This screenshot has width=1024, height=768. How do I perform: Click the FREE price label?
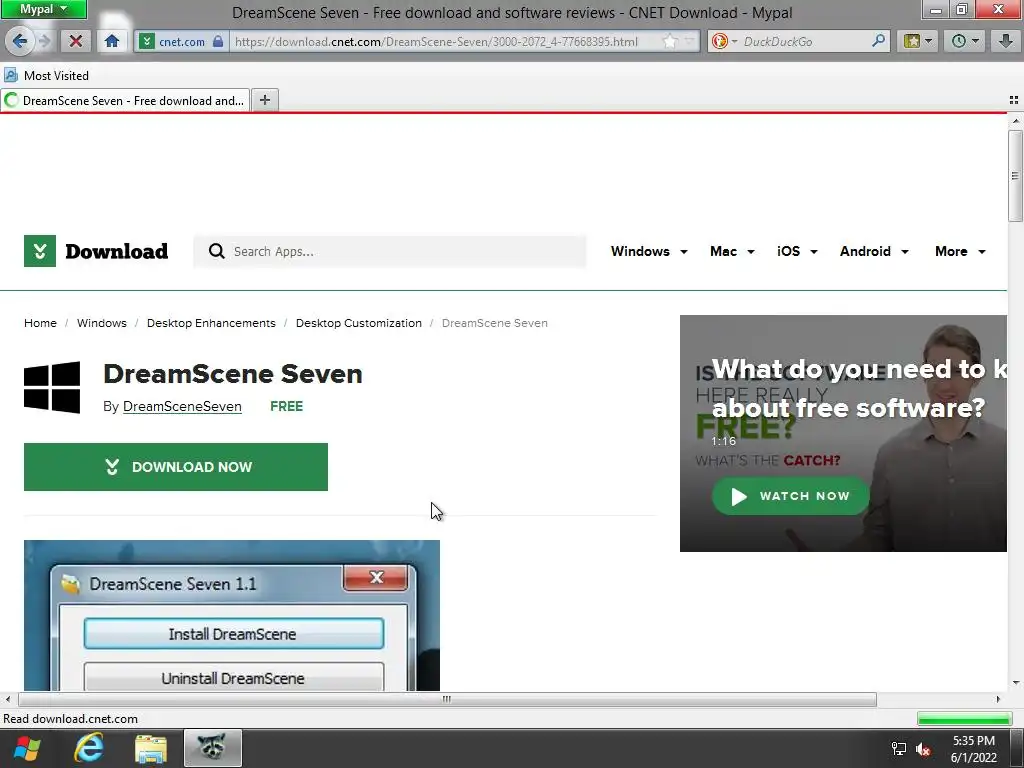coord(287,406)
